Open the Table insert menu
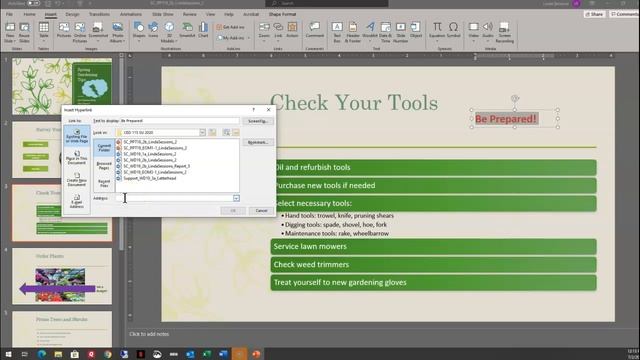This screenshot has width=640, height=360. pyautogui.click(x=44, y=31)
